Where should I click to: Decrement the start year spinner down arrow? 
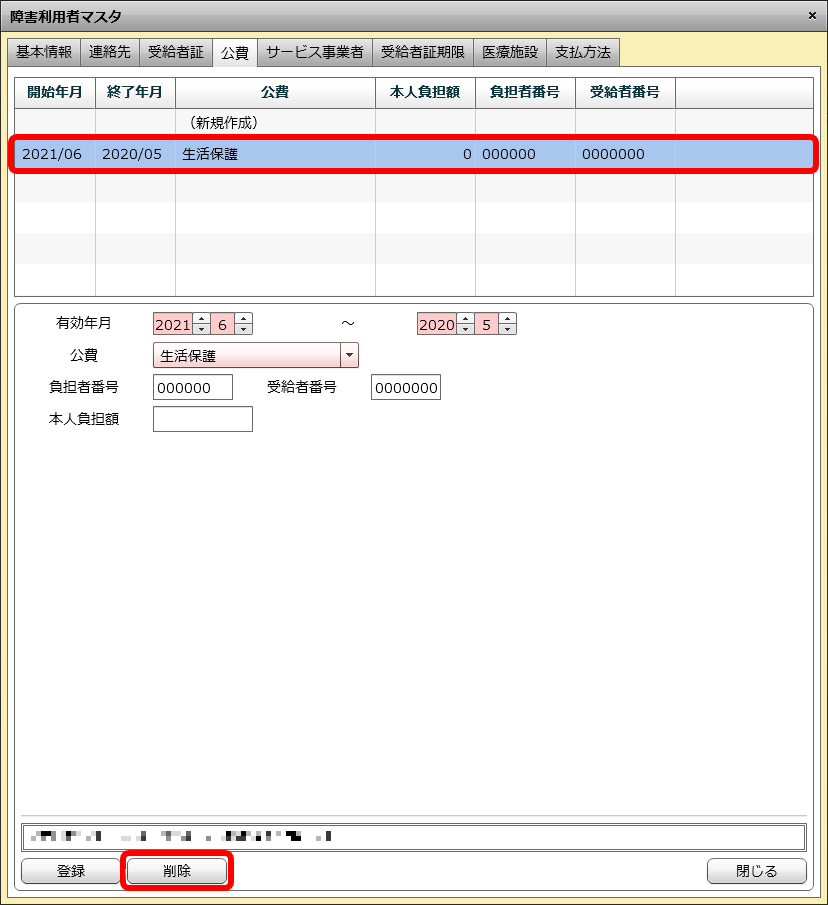pos(201,329)
